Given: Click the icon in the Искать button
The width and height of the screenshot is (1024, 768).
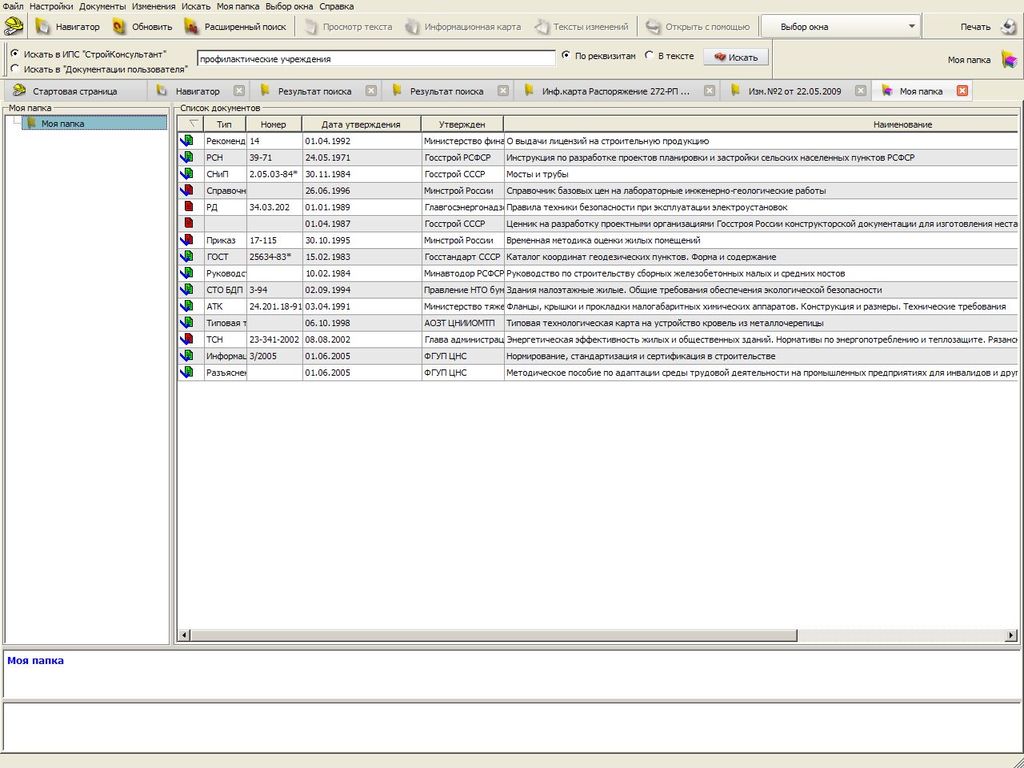Looking at the screenshot, I should click(x=720, y=57).
